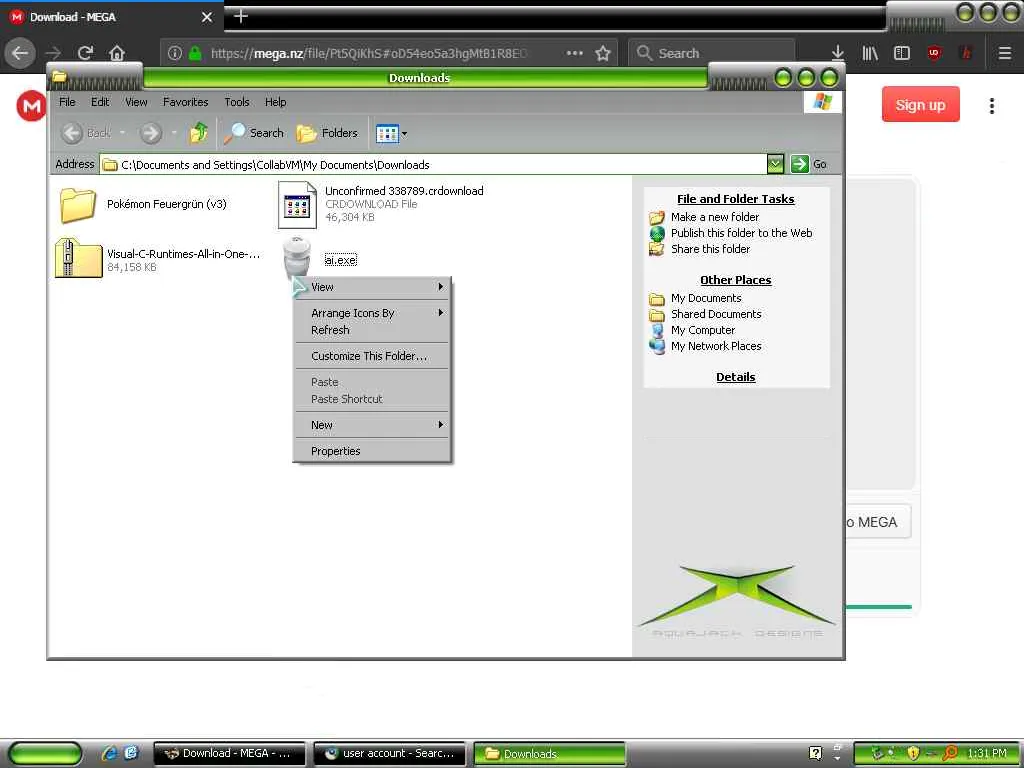Viewport: 1024px width, 768px height.
Task: Click the security shield tray icon
Action: tap(913, 754)
